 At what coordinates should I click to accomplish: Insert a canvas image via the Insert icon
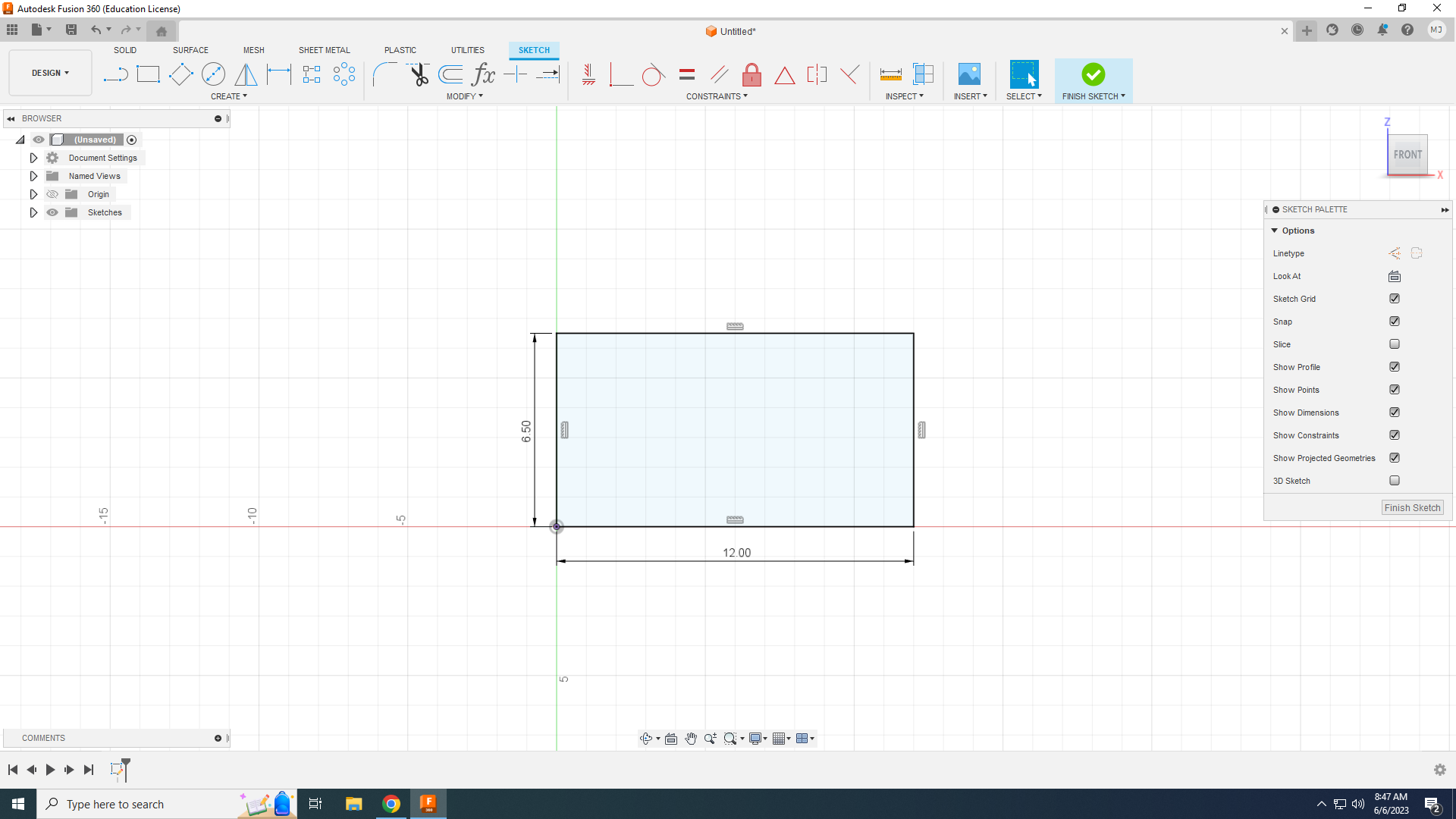click(969, 74)
